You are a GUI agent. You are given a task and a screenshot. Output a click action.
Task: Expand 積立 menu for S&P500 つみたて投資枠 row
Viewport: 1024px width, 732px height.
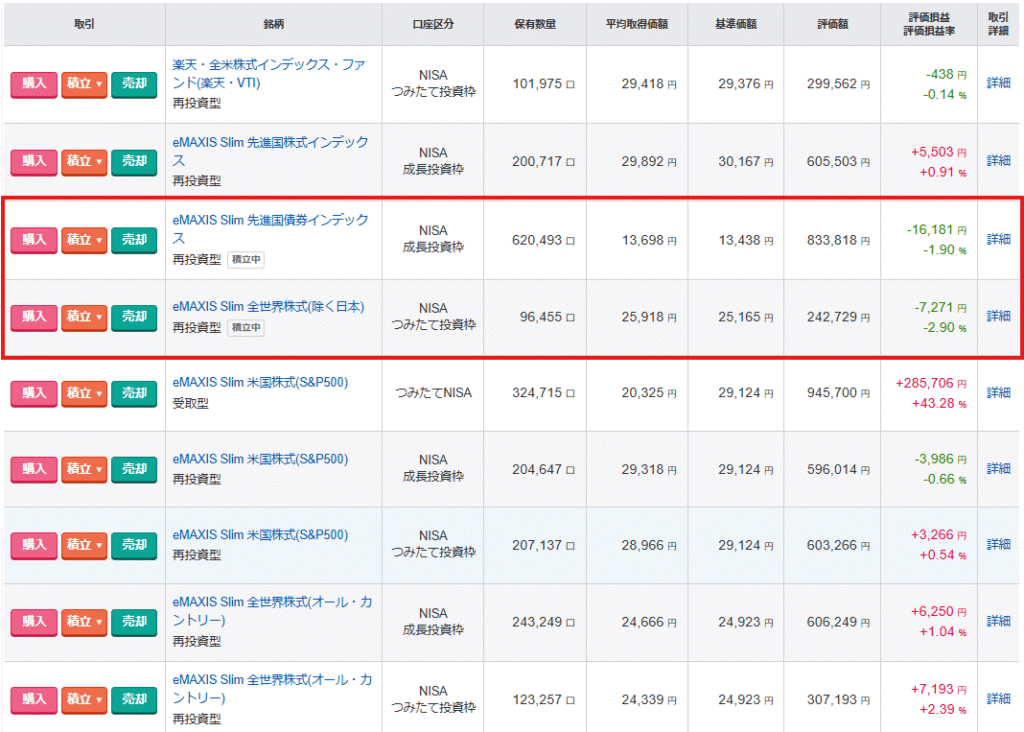pos(84,545)
